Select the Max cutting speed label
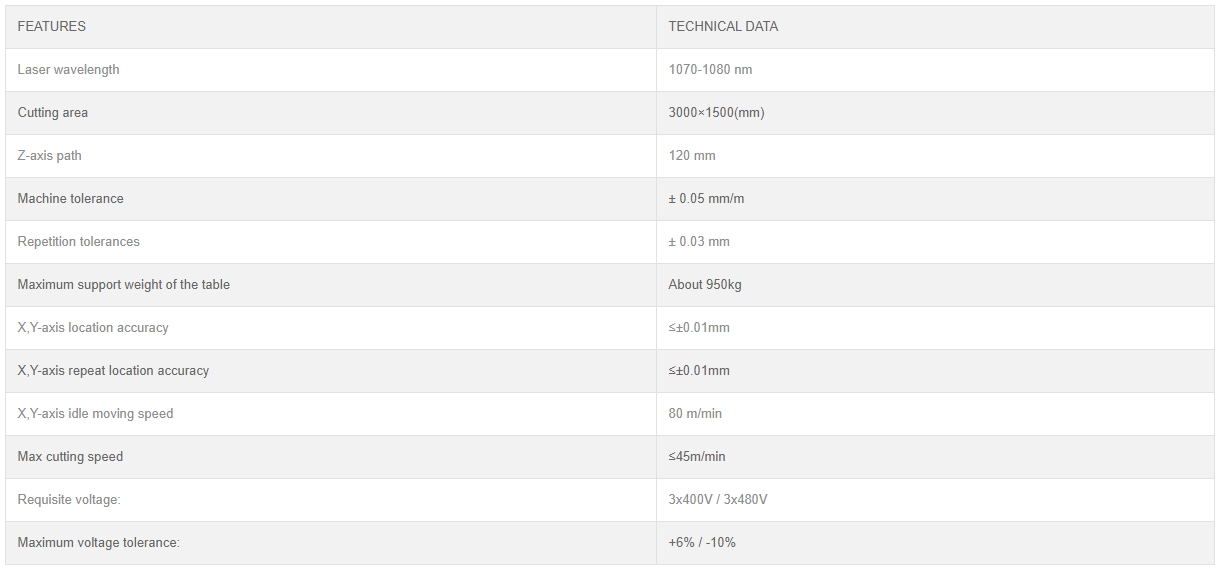The image size is (1219, 571). click(x=70, y=457)
